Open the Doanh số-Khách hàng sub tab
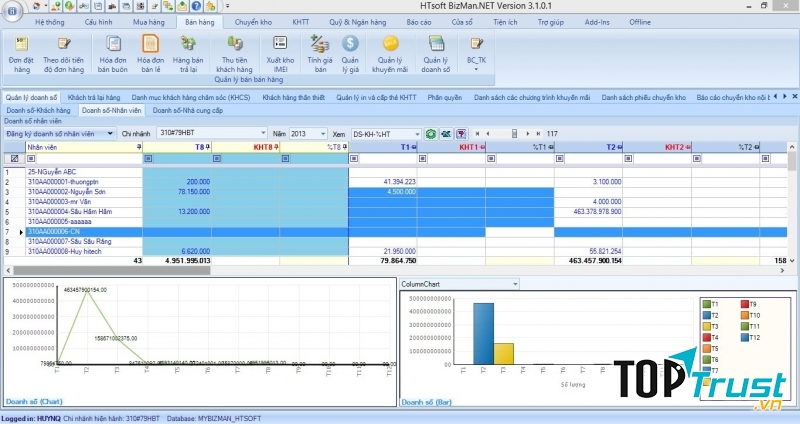 (38, 110)
